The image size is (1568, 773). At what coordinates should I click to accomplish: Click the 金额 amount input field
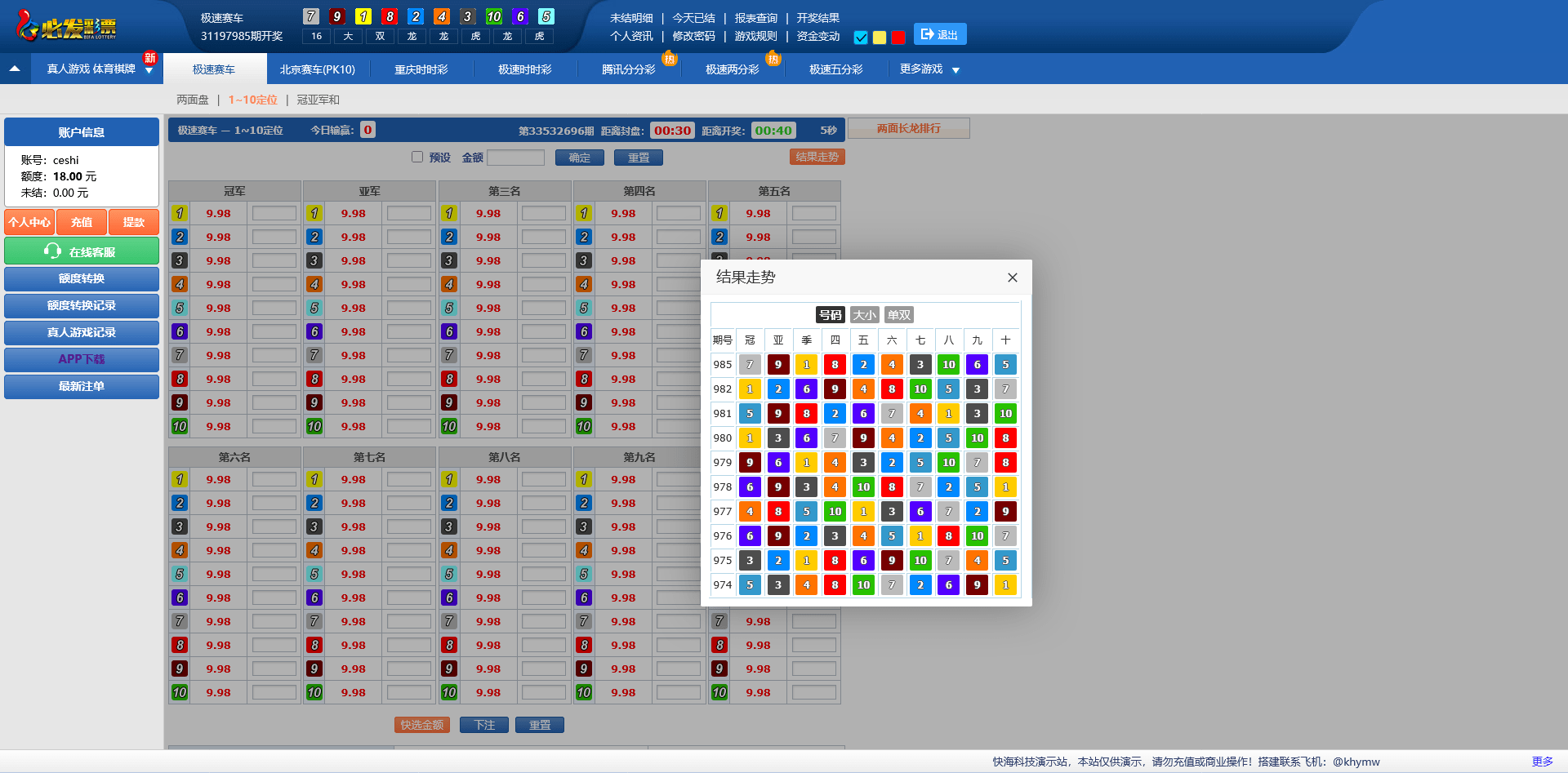pyautogui.click(x=515, y=158)
